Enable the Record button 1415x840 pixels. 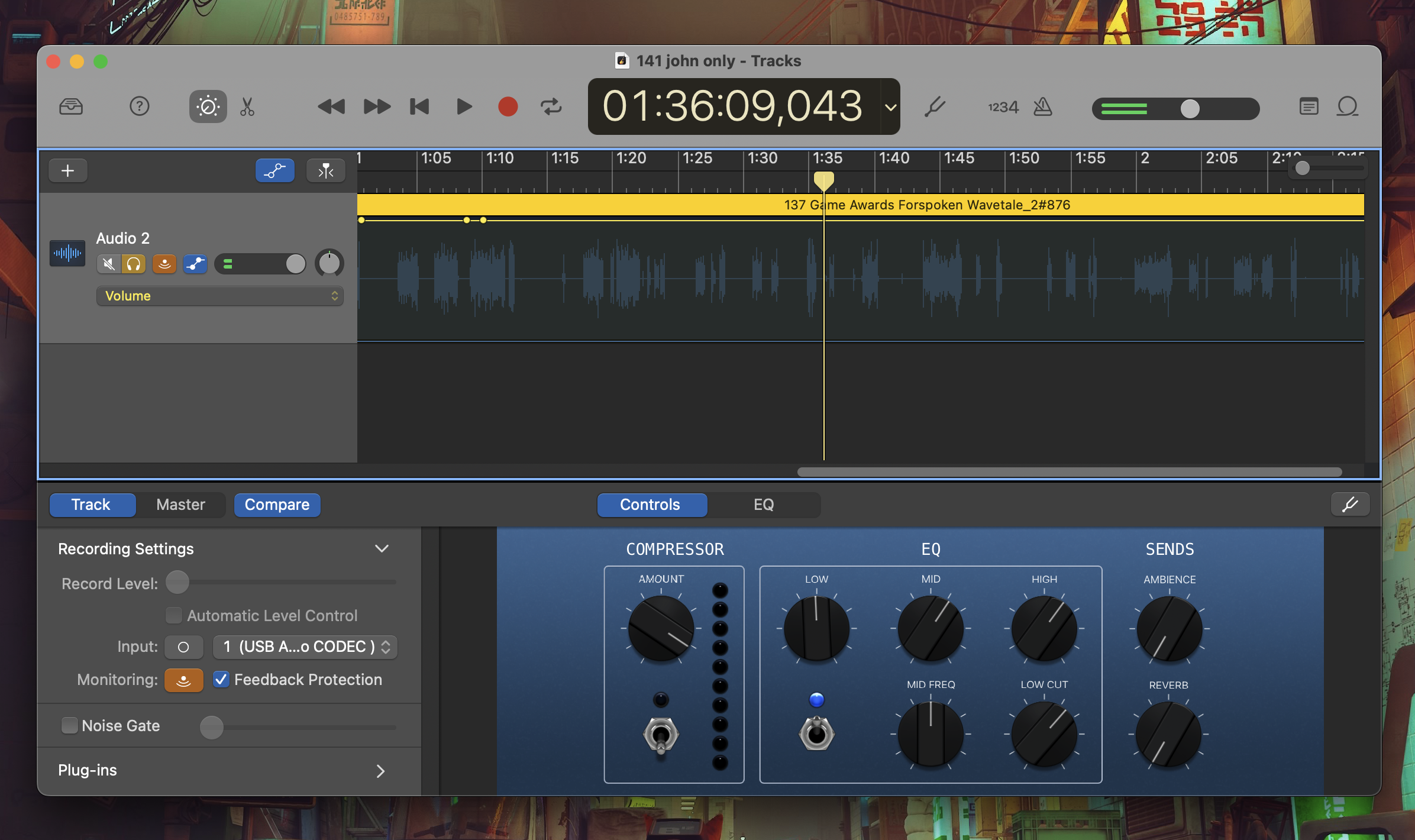click(x=507, y=106)
